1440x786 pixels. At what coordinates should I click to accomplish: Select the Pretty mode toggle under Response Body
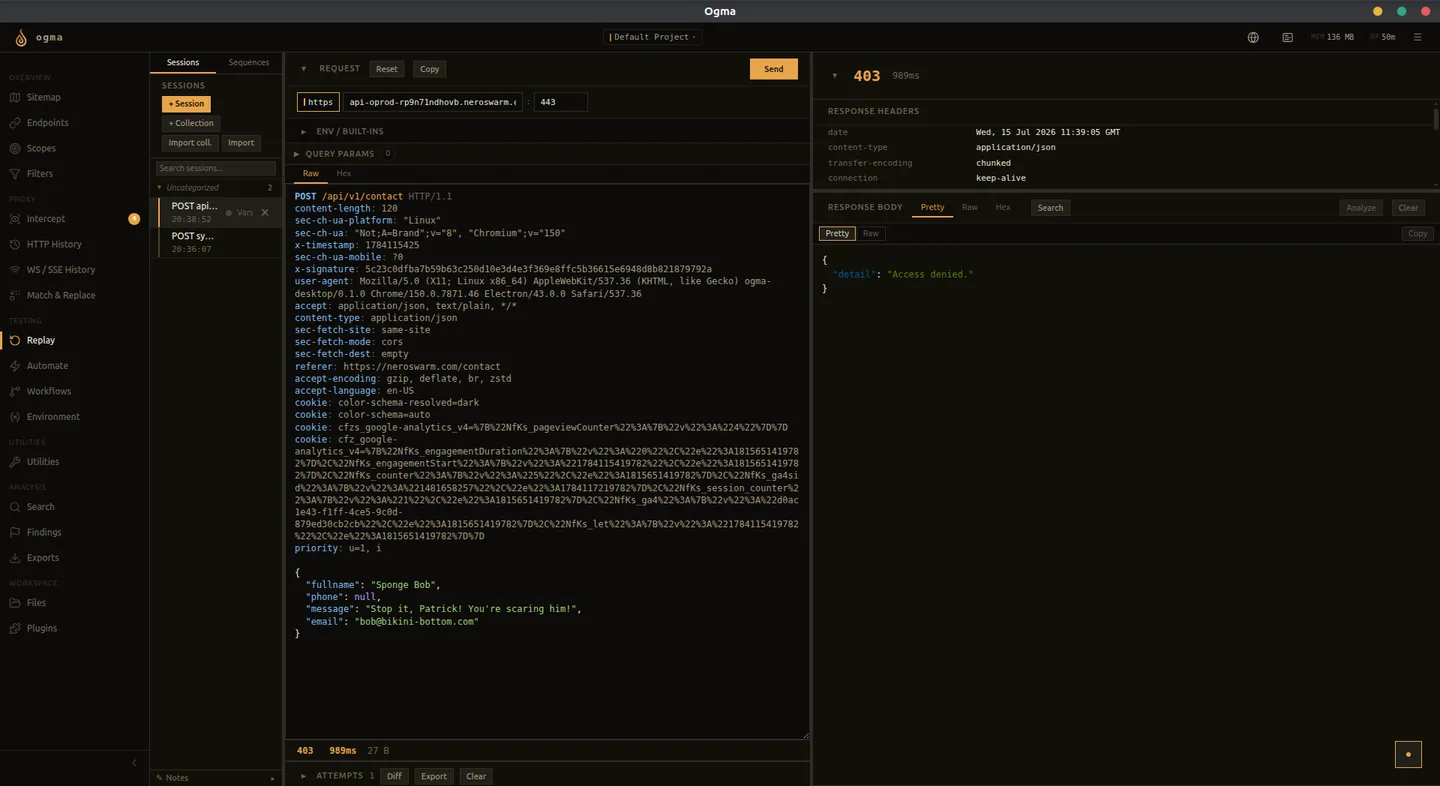click(x=837, y=233)
